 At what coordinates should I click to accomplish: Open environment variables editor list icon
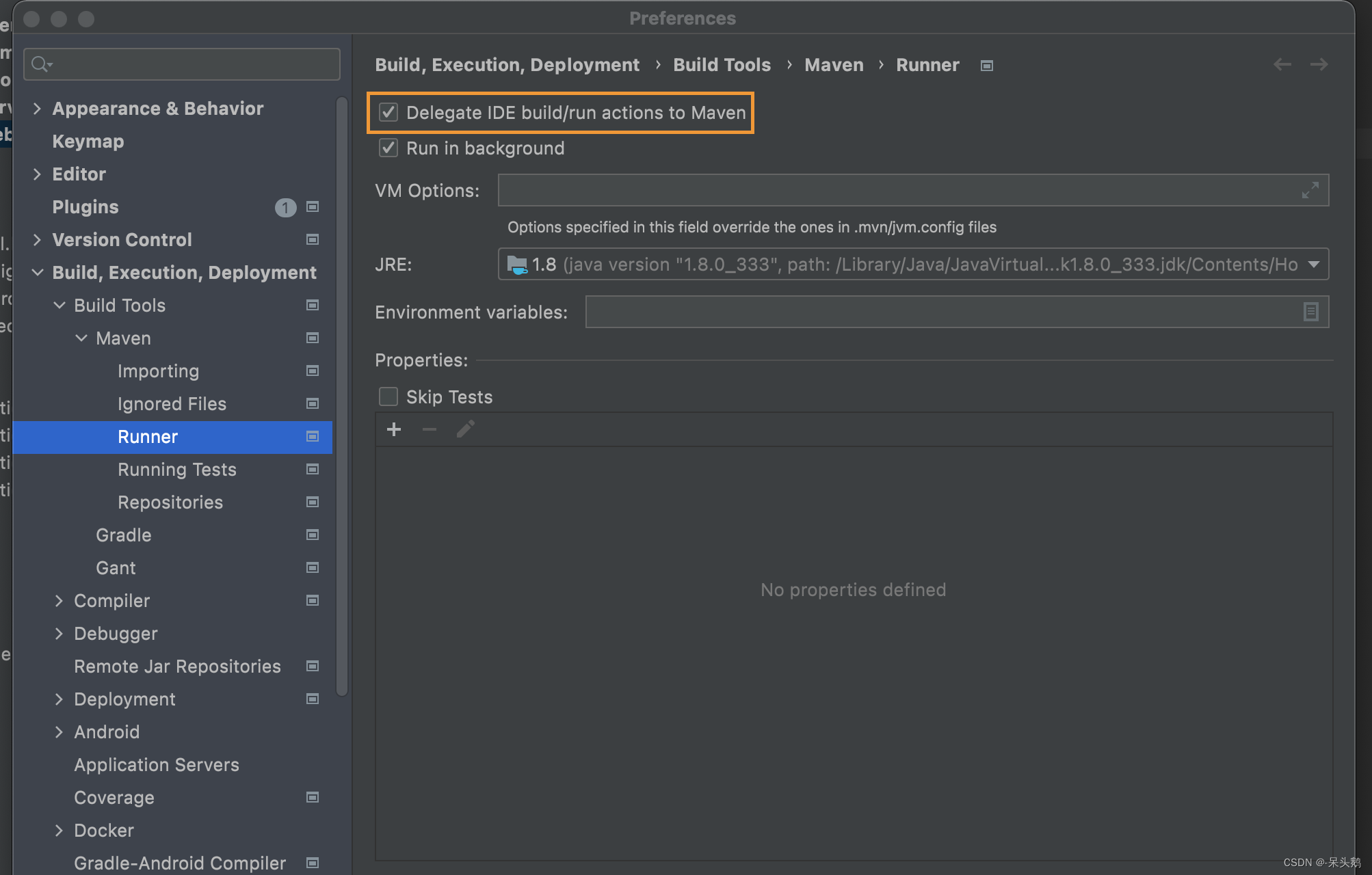coord(1310,312)
